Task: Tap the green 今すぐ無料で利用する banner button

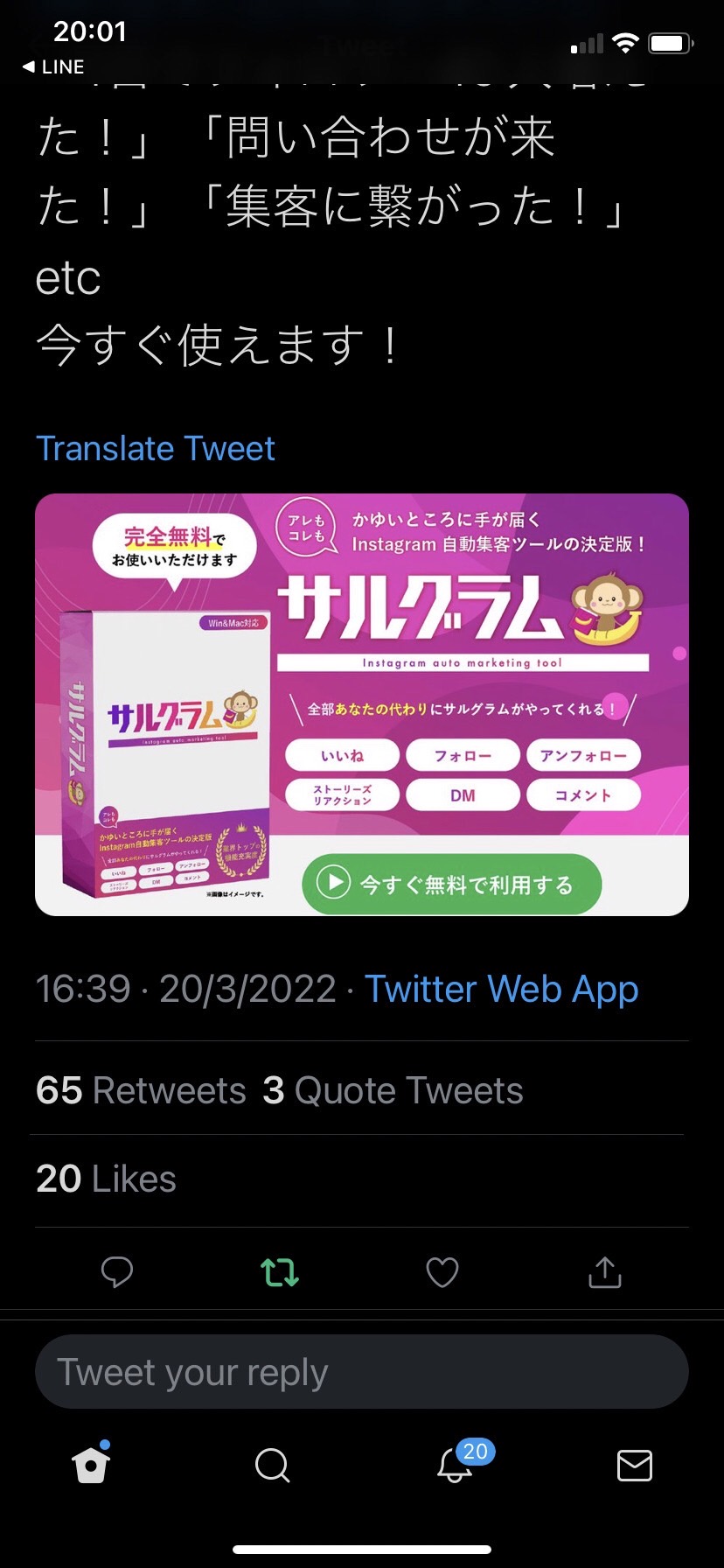Action: coord(451,884)
